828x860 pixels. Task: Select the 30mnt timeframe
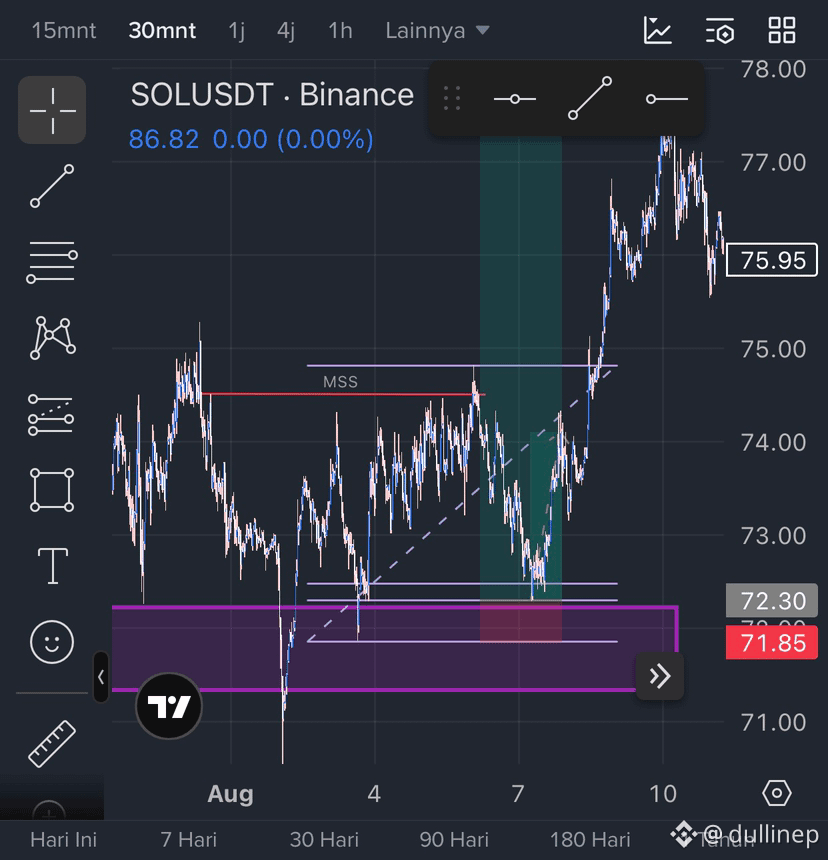(162, 30)
